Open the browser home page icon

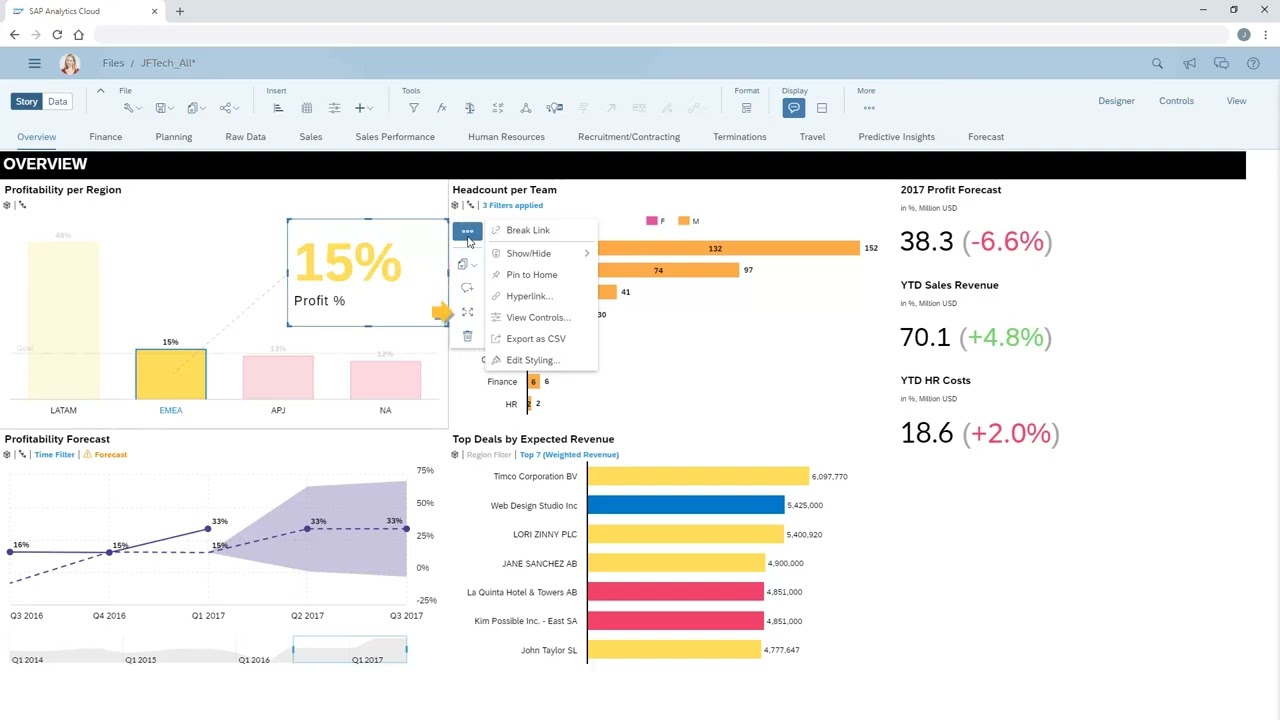tap(78, 35)
